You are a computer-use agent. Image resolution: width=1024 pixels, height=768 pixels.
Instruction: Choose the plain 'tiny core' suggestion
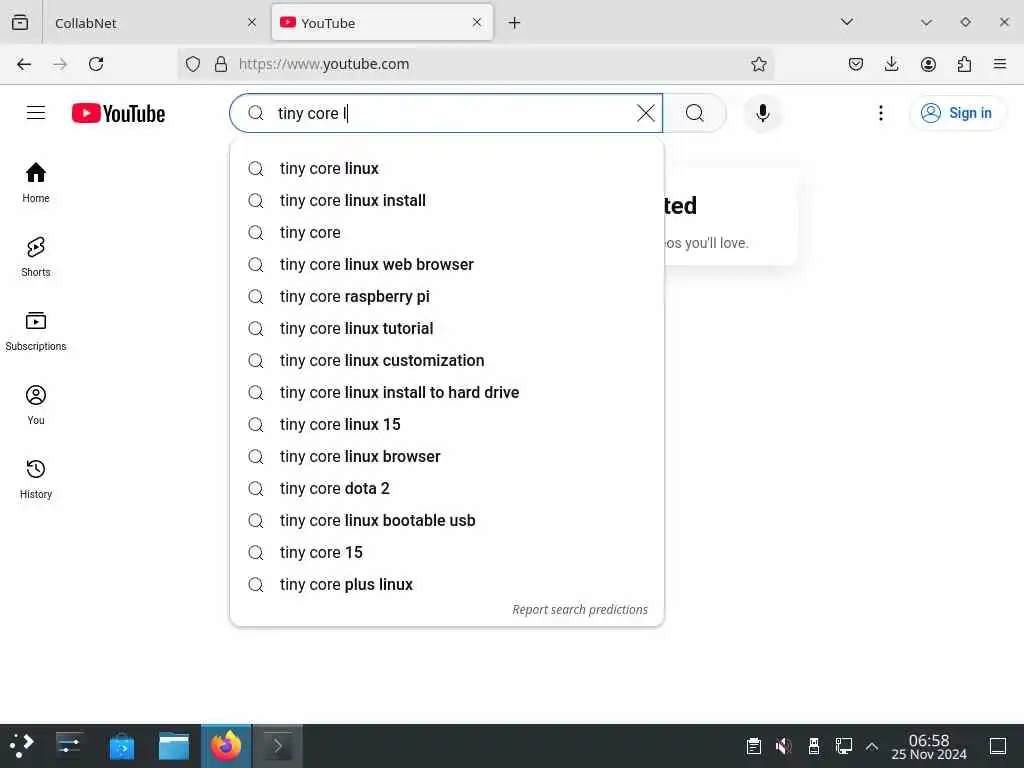(447, 232)
